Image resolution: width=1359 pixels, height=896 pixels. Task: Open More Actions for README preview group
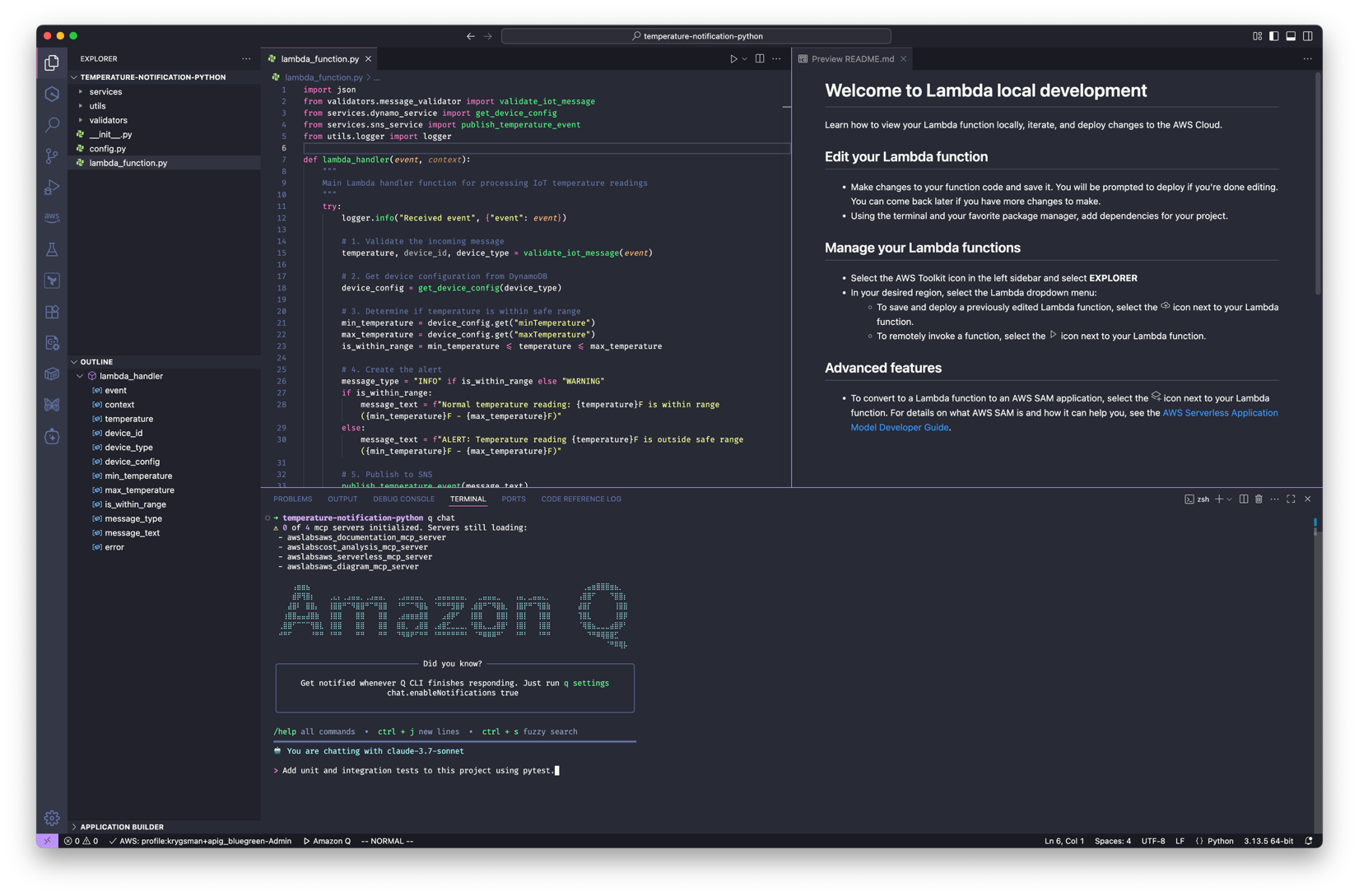(x=1307, y=59)
